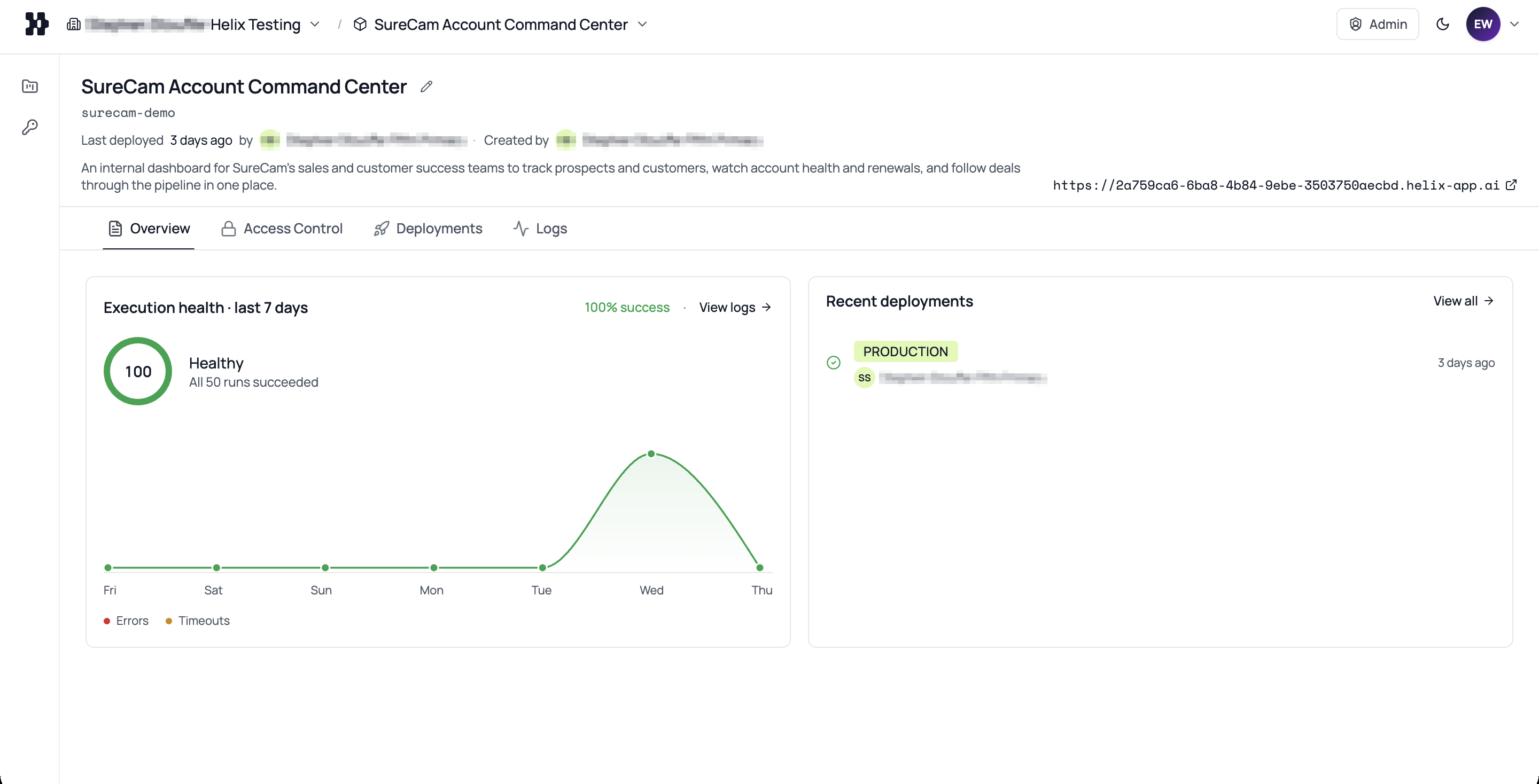Screen dimensions: 1539x784
Task: Open the key icon in the sidebar
Action: pyautogui.click(x=30, y=127)
